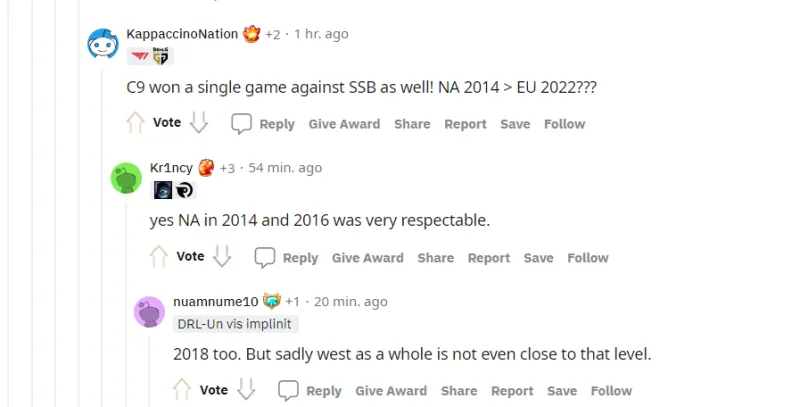
Task: Click KappaccinoNation's avatar icon
Action: pos(103,43)
